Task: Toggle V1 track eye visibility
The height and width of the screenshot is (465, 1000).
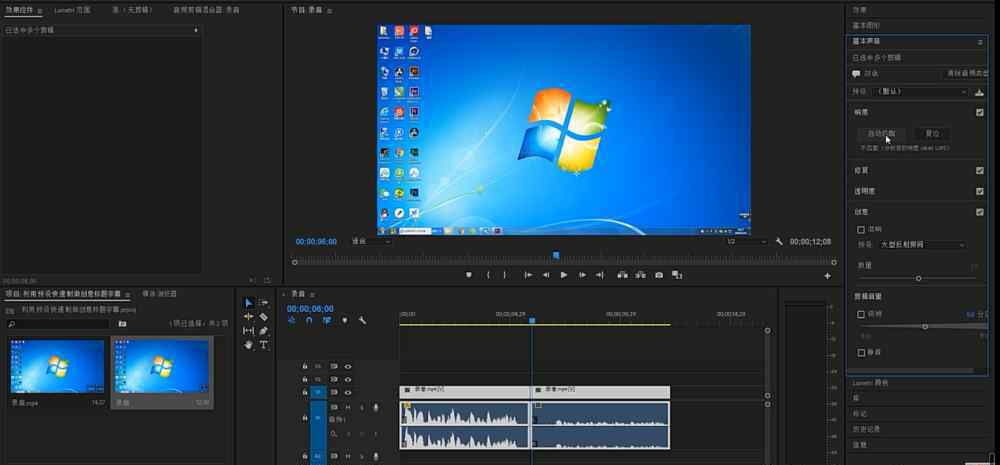Action: [x=348, y=392]
